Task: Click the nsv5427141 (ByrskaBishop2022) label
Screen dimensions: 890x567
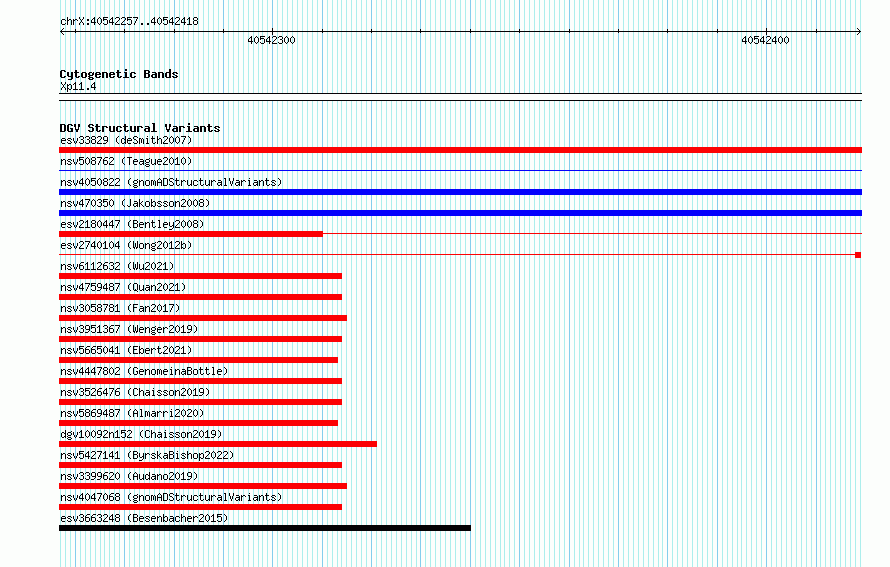Action: click(147, 455)
